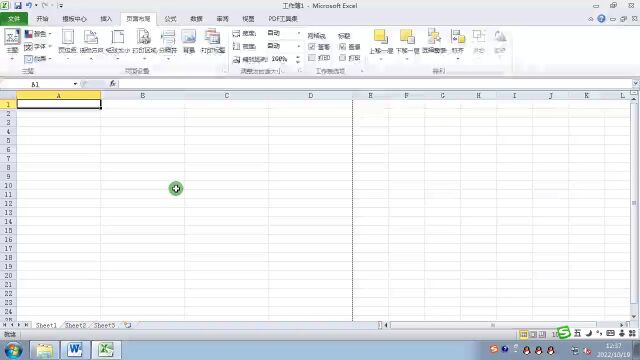Toggle the headings View checkbox
The image size is (640, 360).
click(x=342, y=47)
